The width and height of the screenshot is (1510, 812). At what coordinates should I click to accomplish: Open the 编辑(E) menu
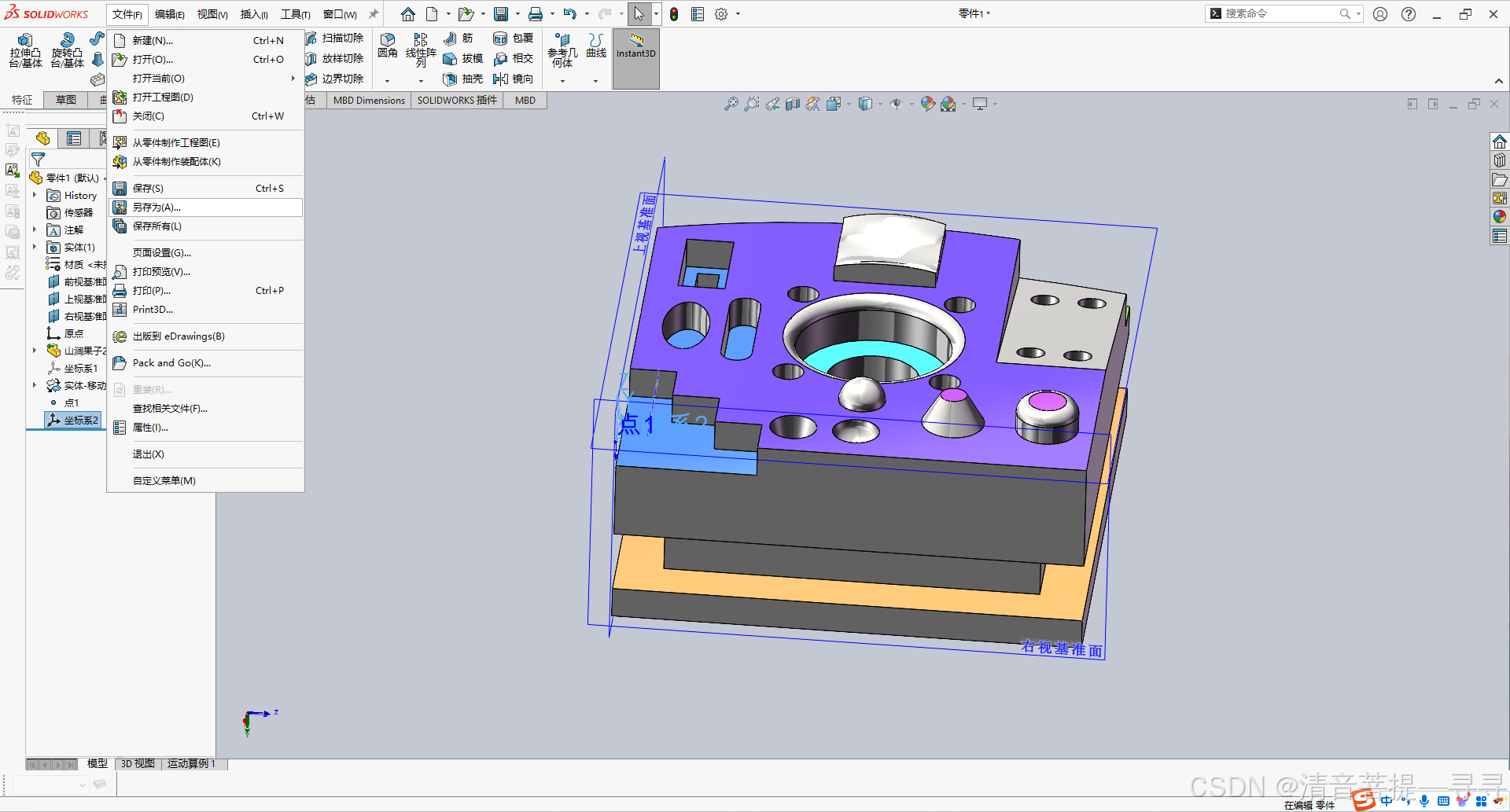tap(169, 14)
